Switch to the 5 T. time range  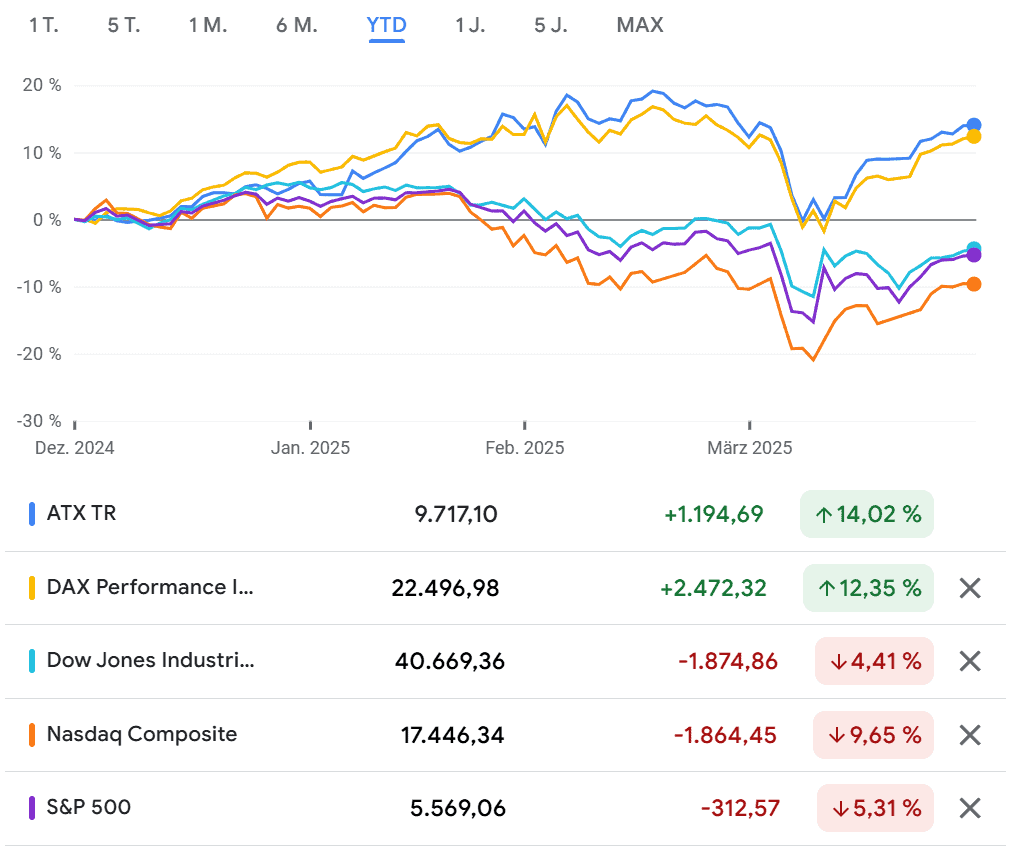point(124,25)
